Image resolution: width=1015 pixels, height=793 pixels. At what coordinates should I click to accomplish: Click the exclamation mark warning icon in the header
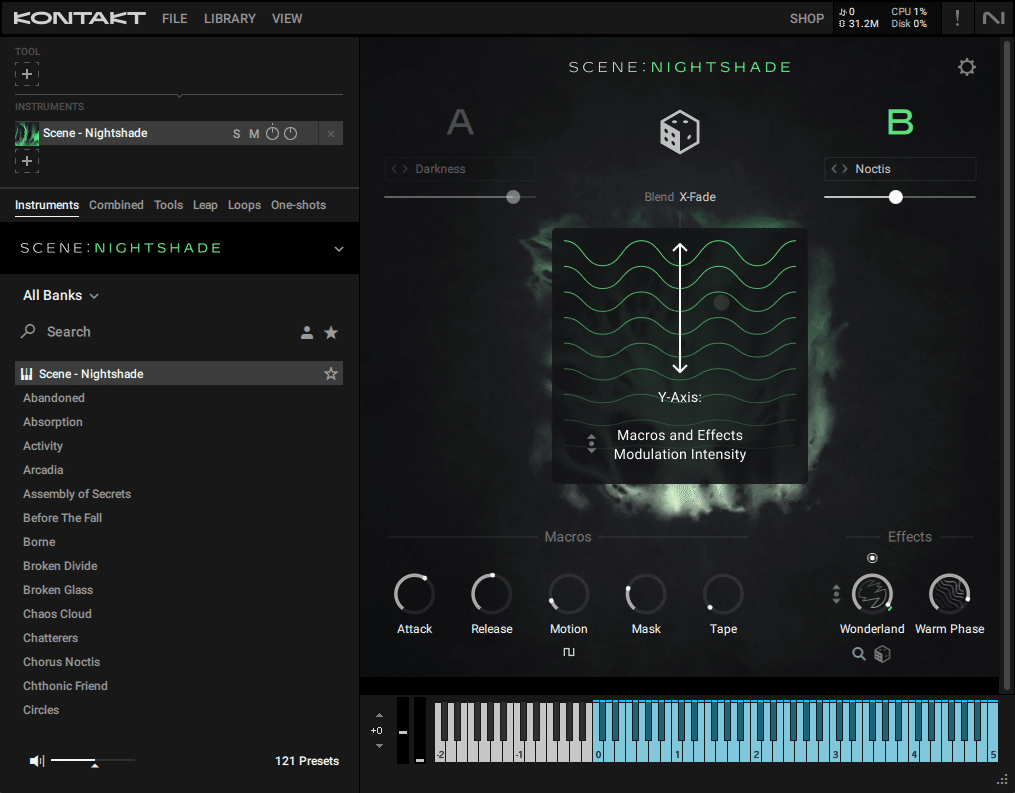click(957, 18)
